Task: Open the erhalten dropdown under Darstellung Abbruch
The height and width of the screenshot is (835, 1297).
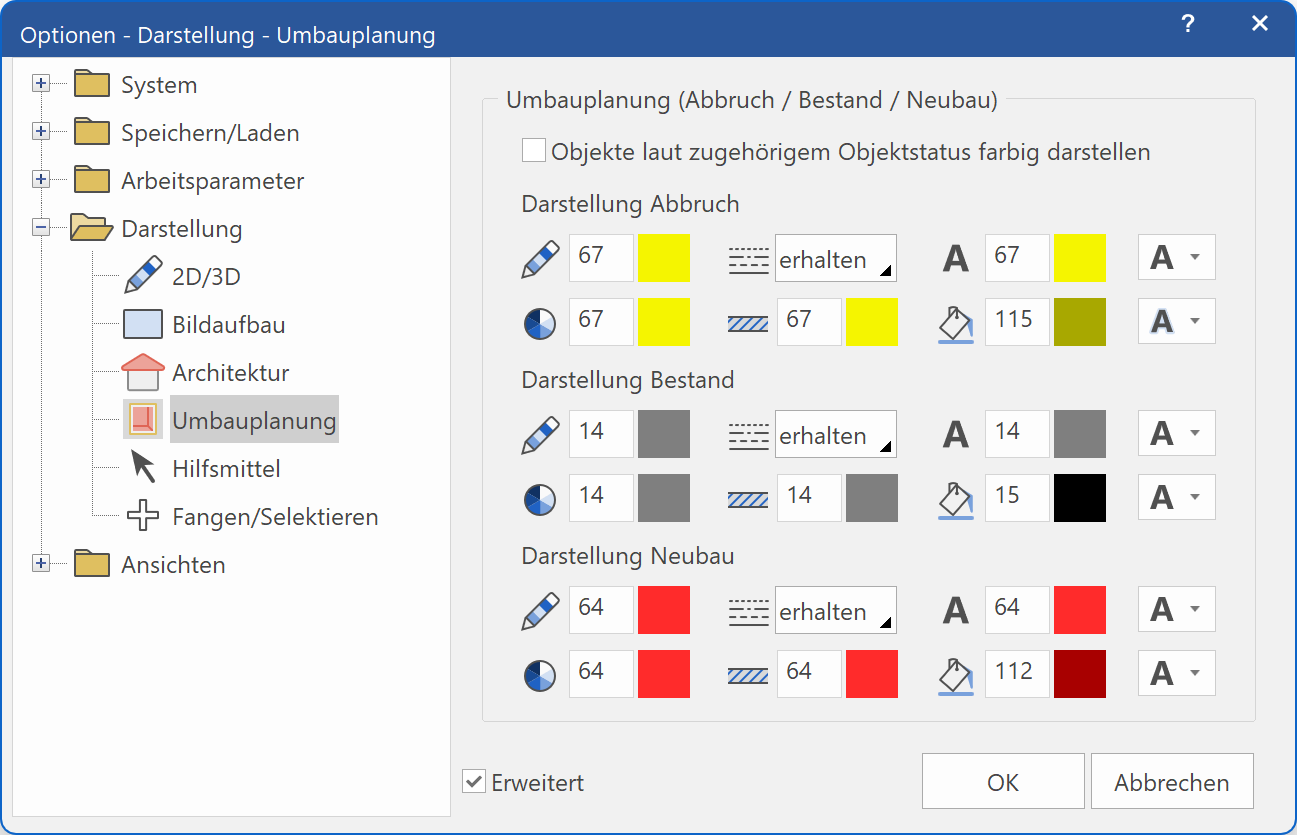Action: (x=835, y=258)
